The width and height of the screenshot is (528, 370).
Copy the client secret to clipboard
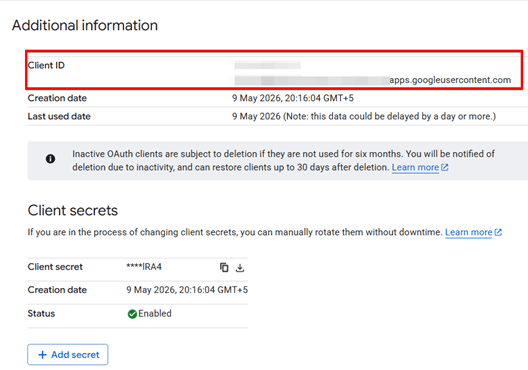coord(224,267)
